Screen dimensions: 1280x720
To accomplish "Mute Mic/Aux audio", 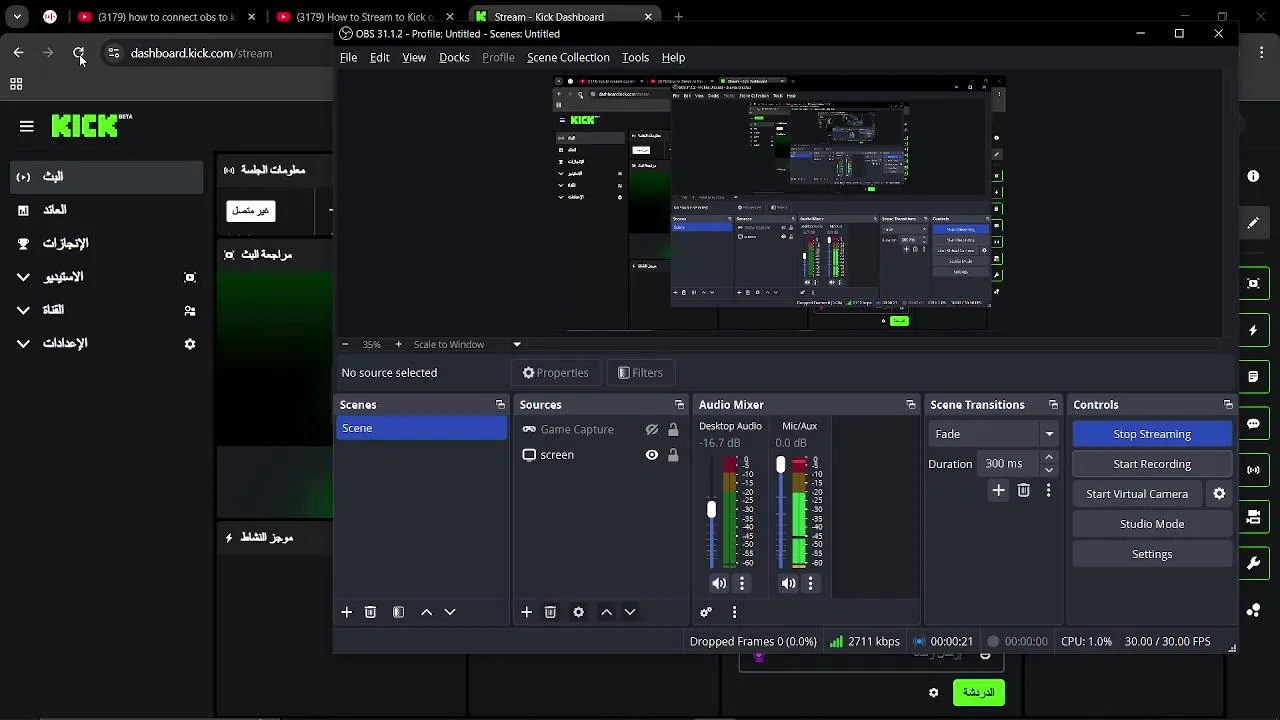I will pyautogui.click(x=789, y=583).
